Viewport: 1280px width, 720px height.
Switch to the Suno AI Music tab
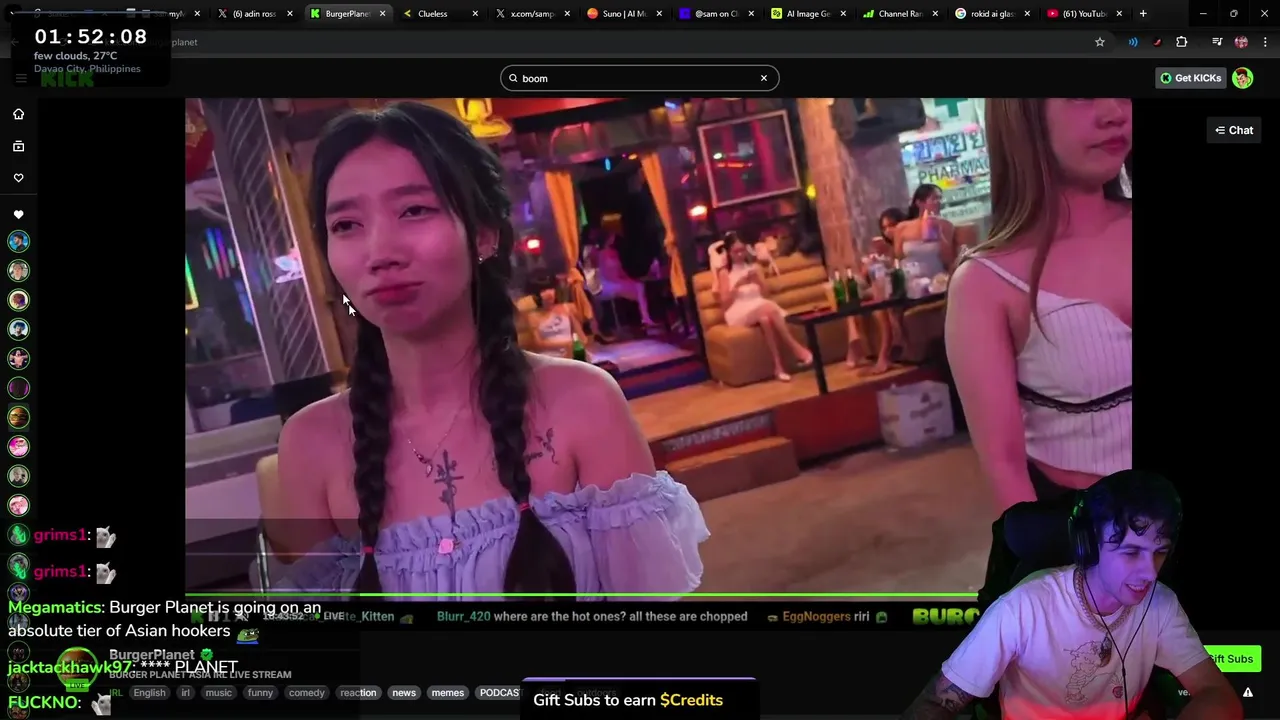point(625,14)
